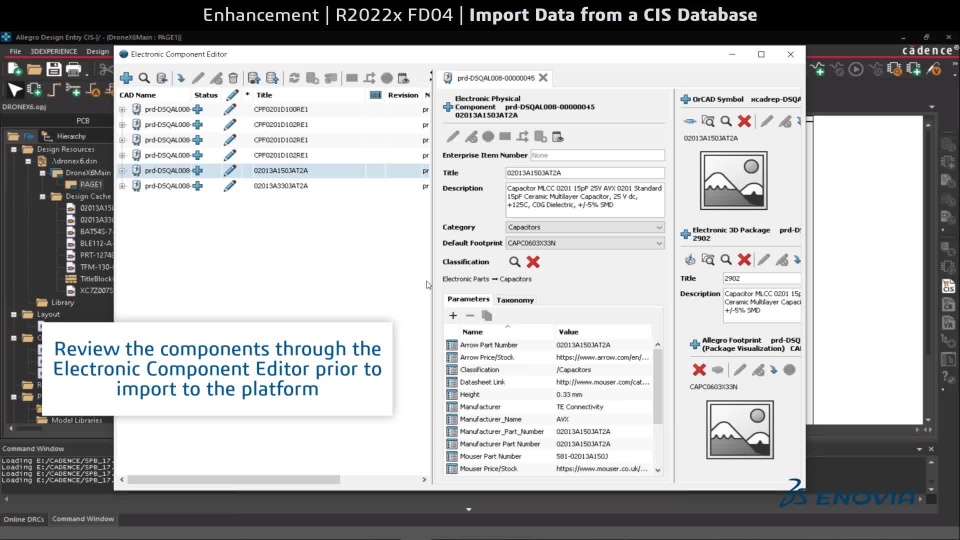The image size is (960, 540).
Task: Select PAGE1 in the project tree
Action: pos(90,184)
